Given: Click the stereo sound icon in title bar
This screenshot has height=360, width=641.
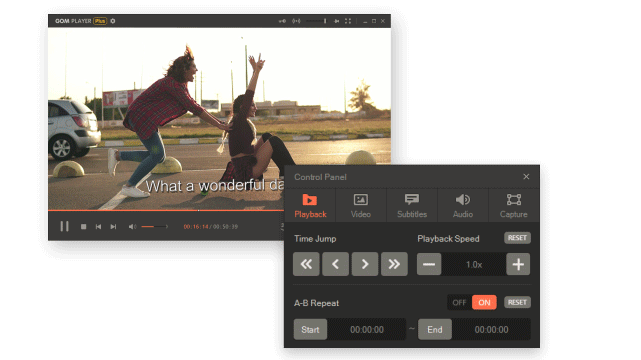Looking at the screenshot, I should click(x=296, y=21).
